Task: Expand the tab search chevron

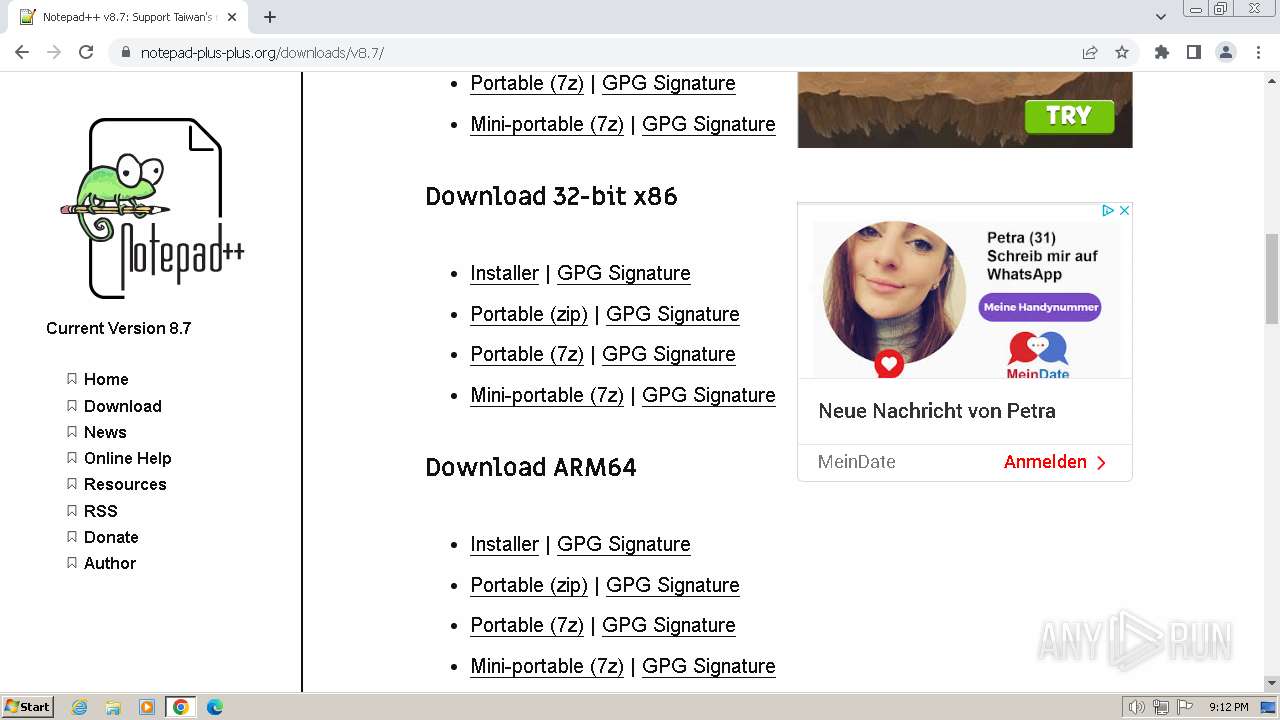Action: 1160,17
